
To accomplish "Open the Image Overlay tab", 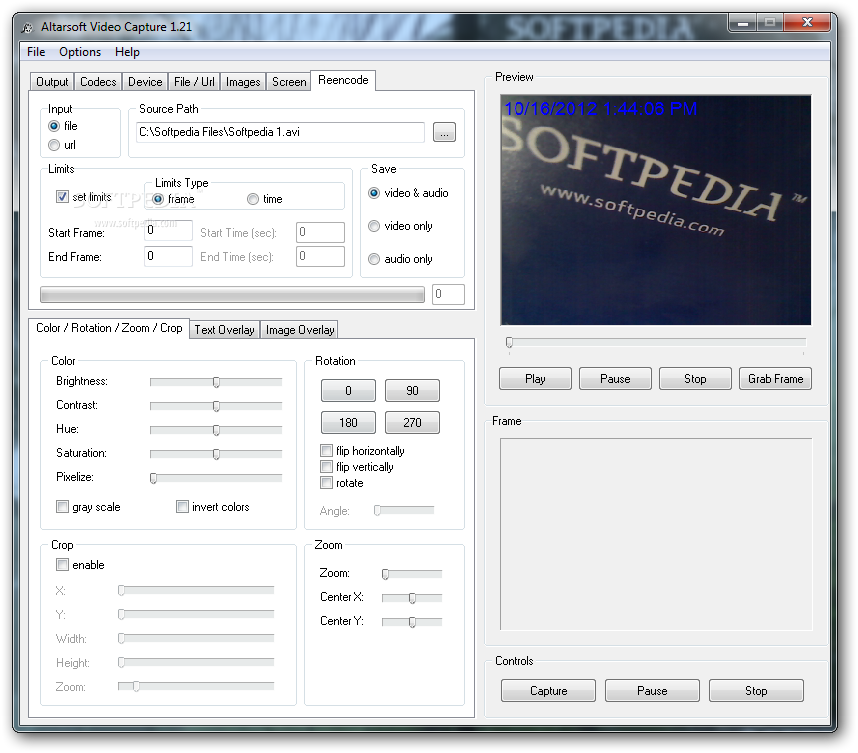I will (300, 330).
